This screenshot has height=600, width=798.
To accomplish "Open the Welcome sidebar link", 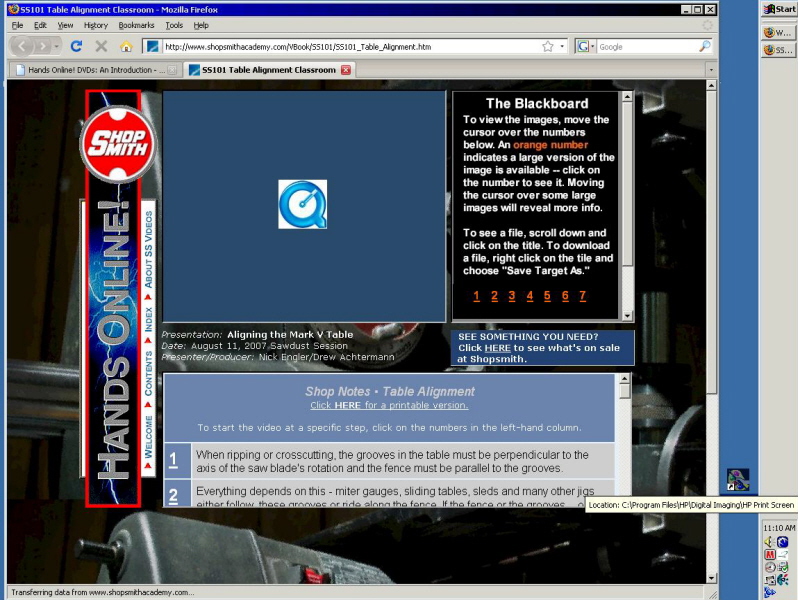I will (148, 437).
